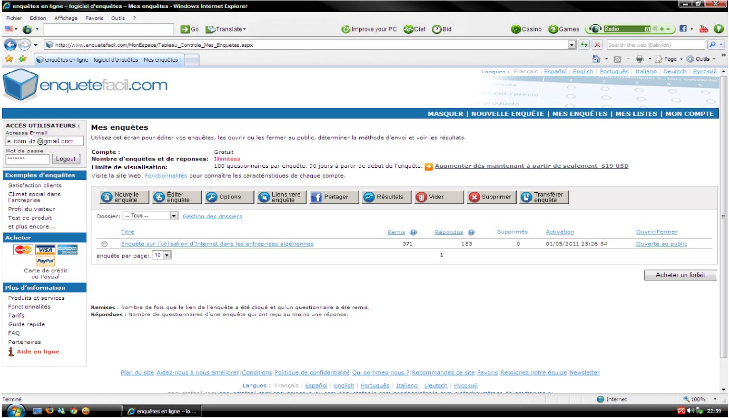The image size is (729, 418).
Task: Open the Page menu dropdown
Action: (x=668, y=59)
